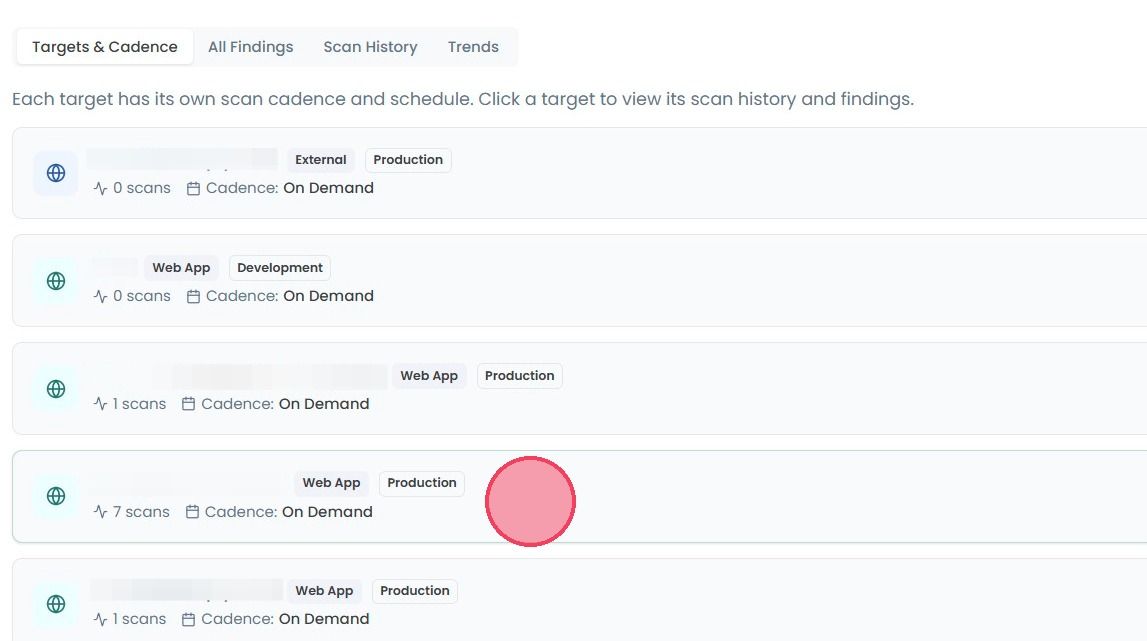This screenshot has width=1147, height=641.
Task: Click the activity pulse icon next to 7 scans
Action: coord(101,512)
